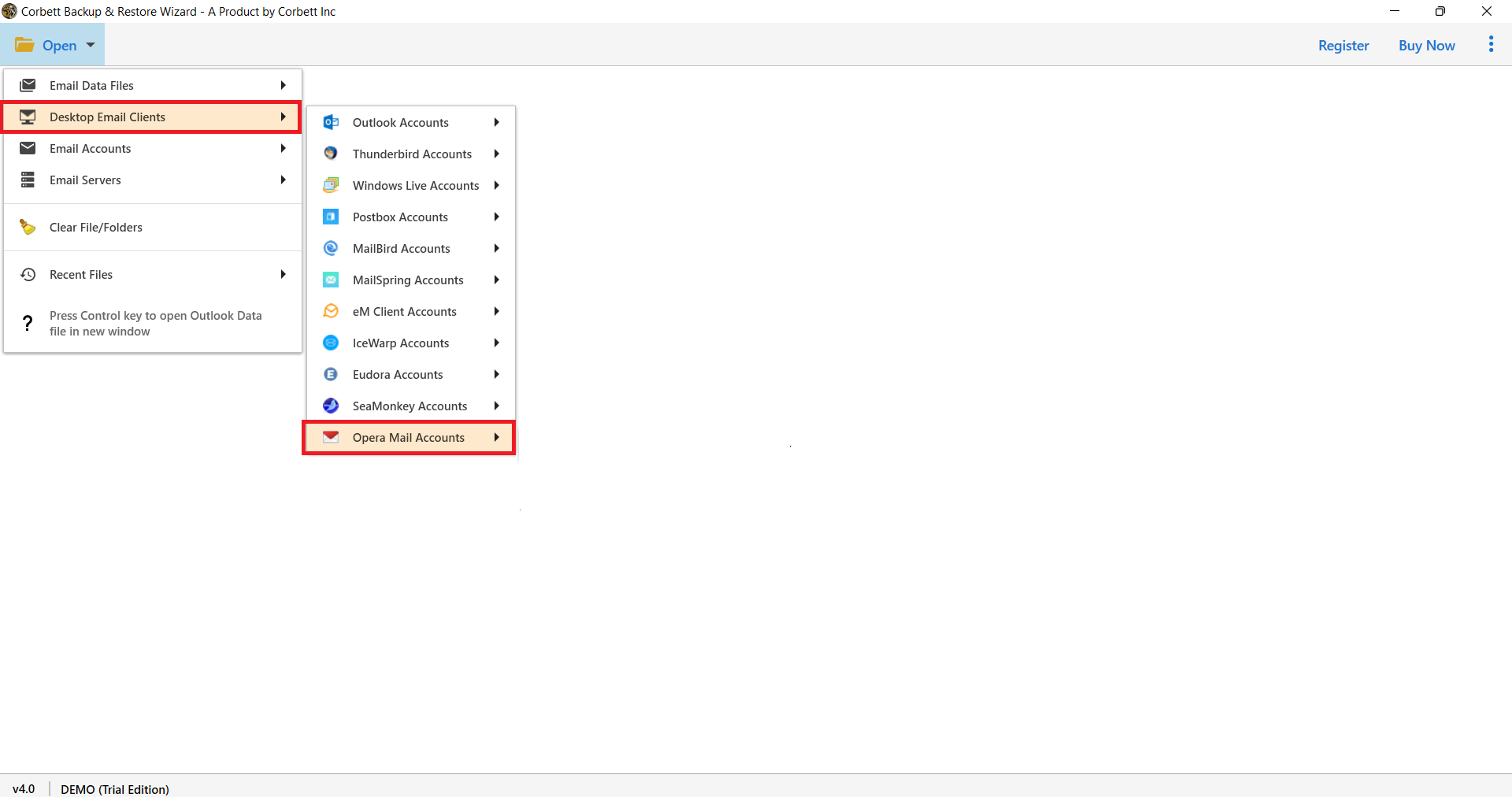Choose eM Client Accounts menu entry
The height and width of the screenshot is (797, 1512).
click(411, 311)
